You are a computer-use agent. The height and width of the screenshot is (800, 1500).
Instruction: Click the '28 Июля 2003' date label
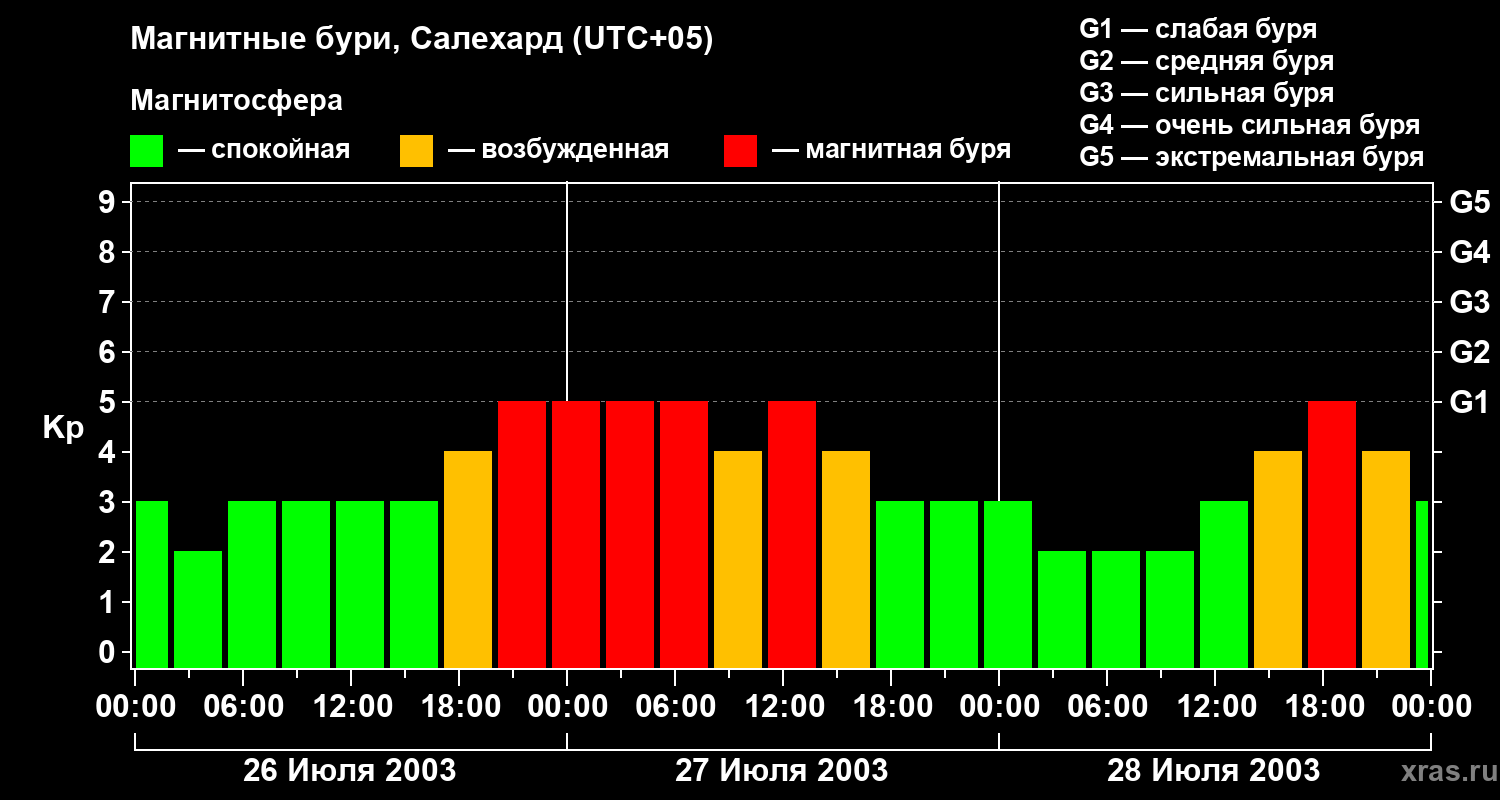[x=1213, y=771]
